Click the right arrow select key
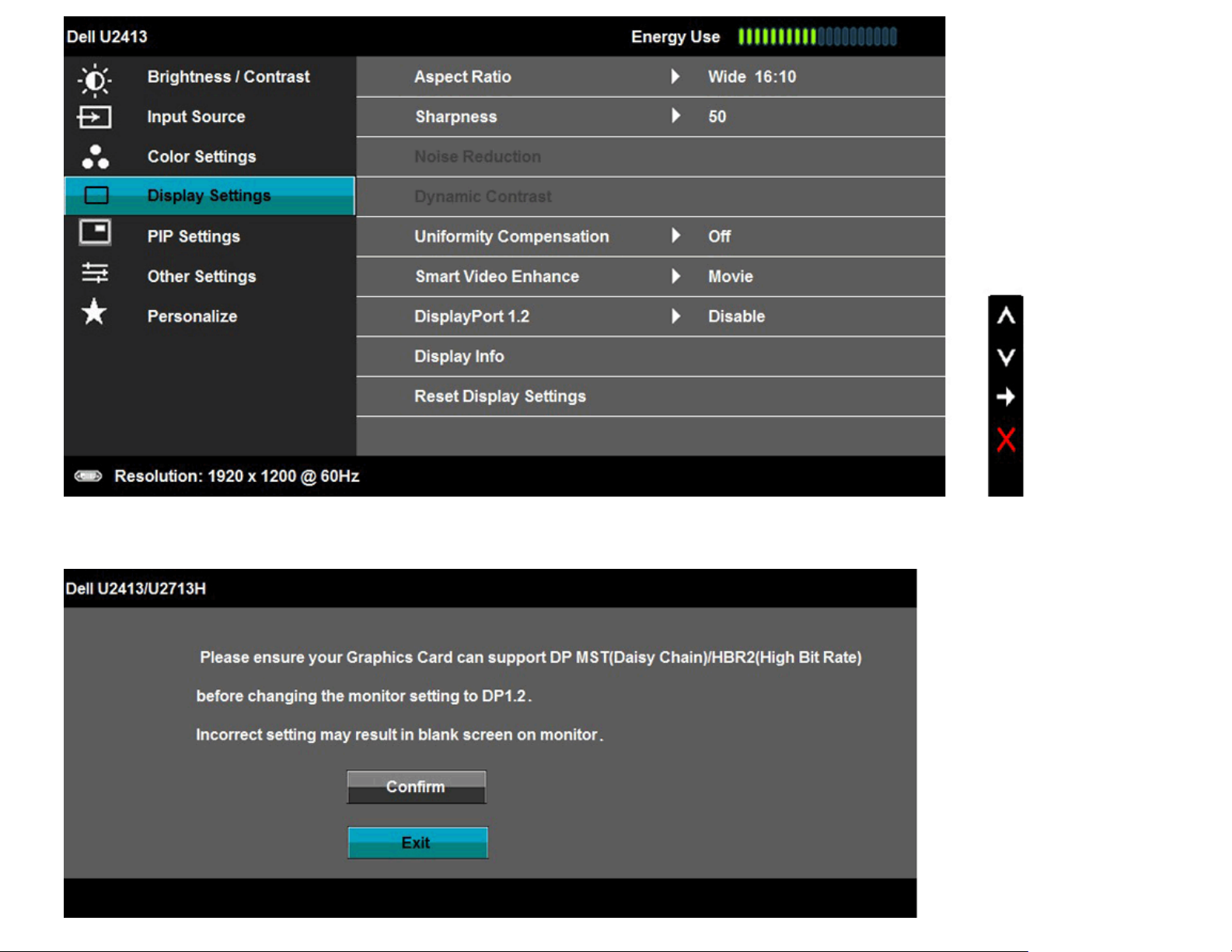 coord(1006,397)
